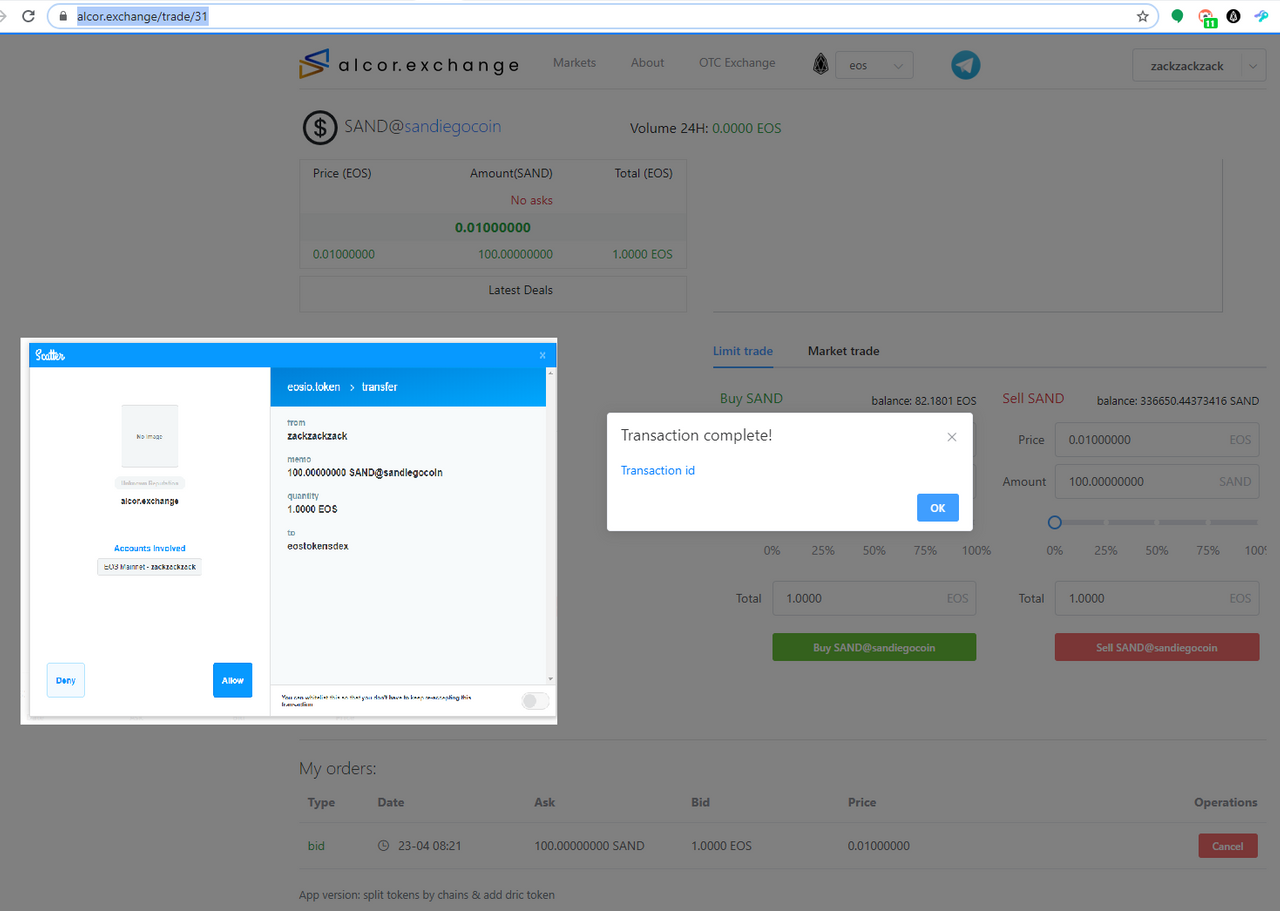Toggle the Scatter whitelist switch
This screenshot has width=1280, height=911.
click(x=535, y=701)
